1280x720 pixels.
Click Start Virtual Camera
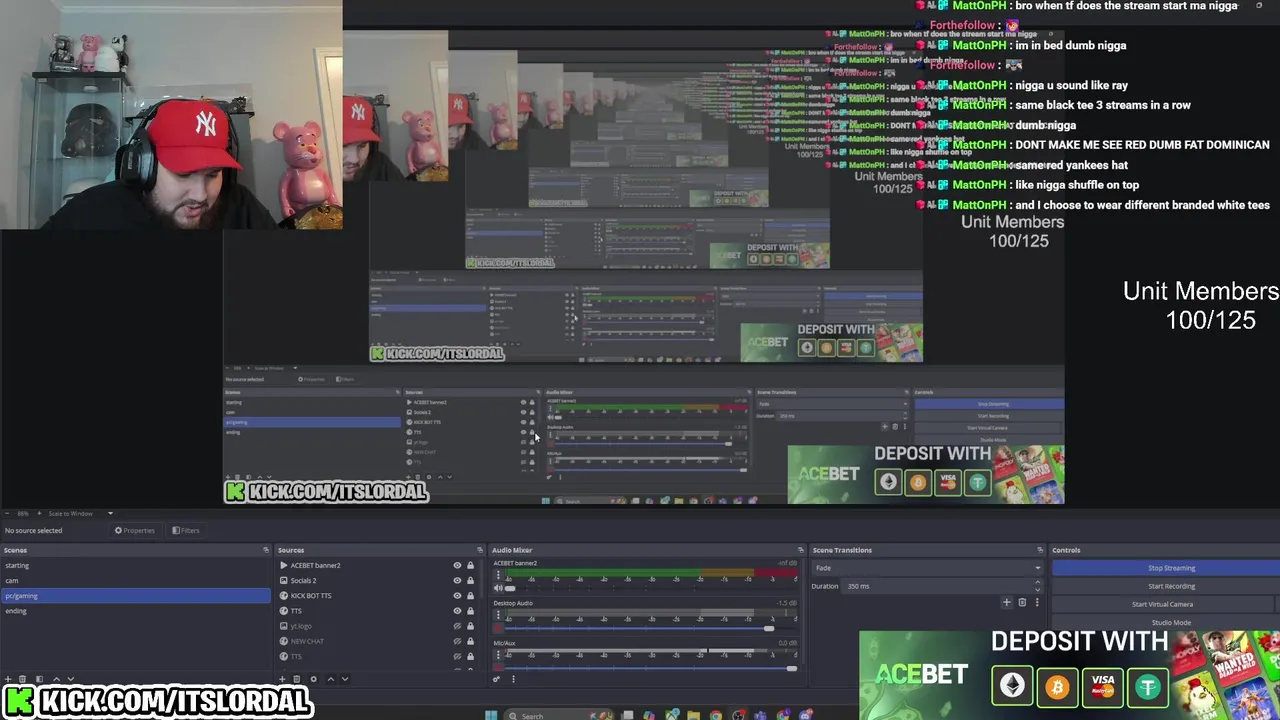click(1162, 604)
